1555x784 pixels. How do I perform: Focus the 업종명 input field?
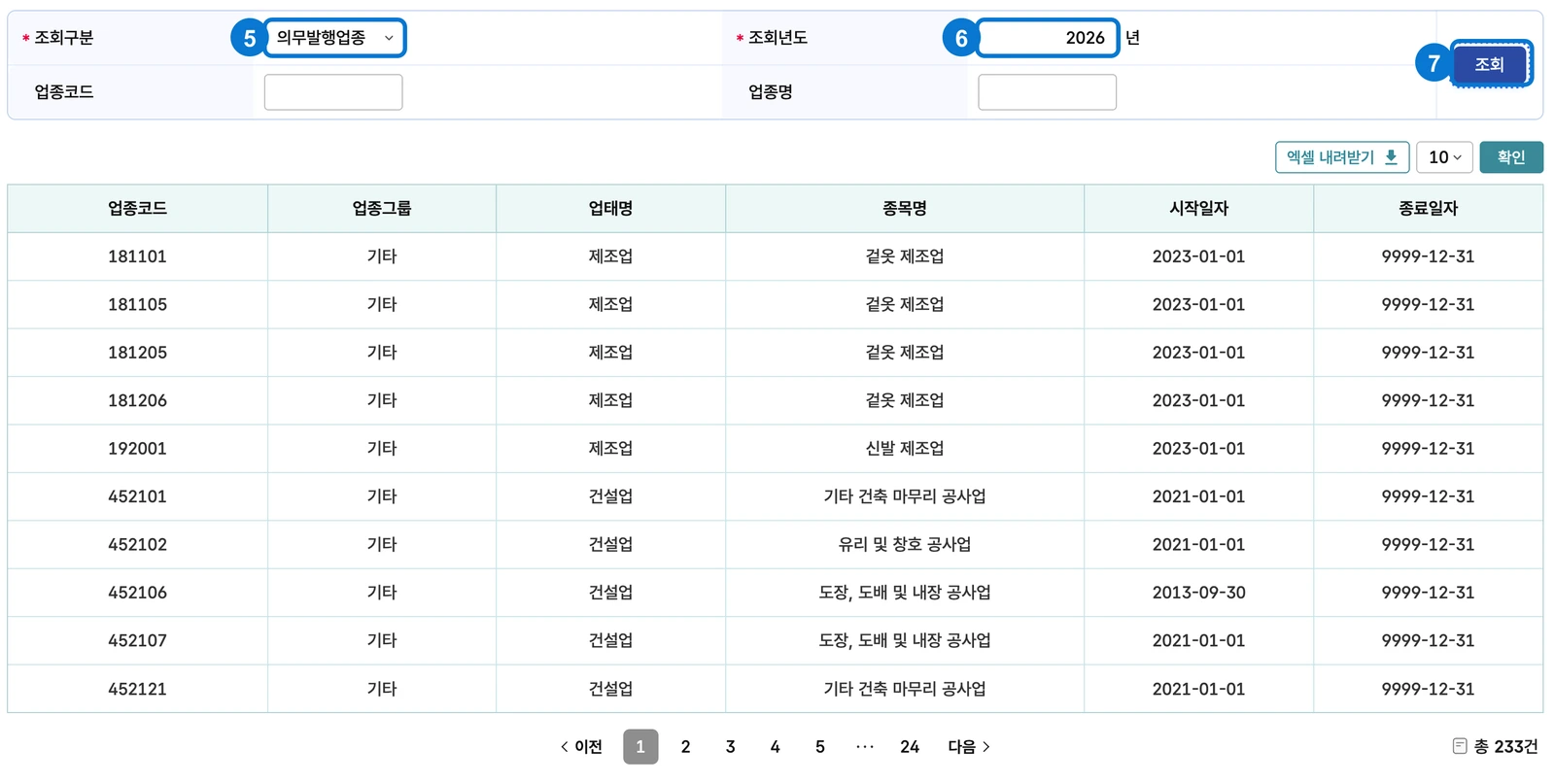point(1047,92)
